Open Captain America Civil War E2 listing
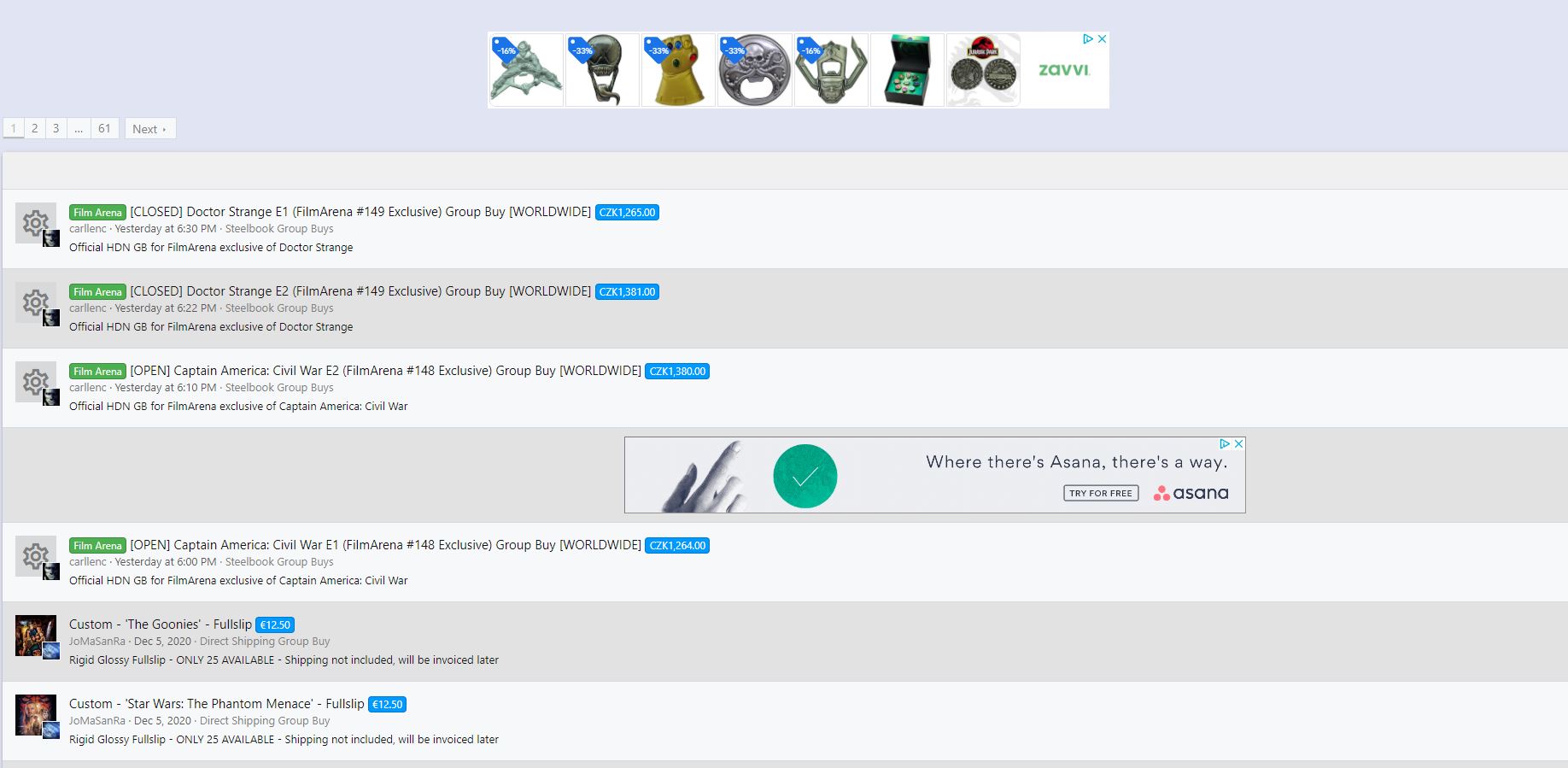 pos(385,371)
